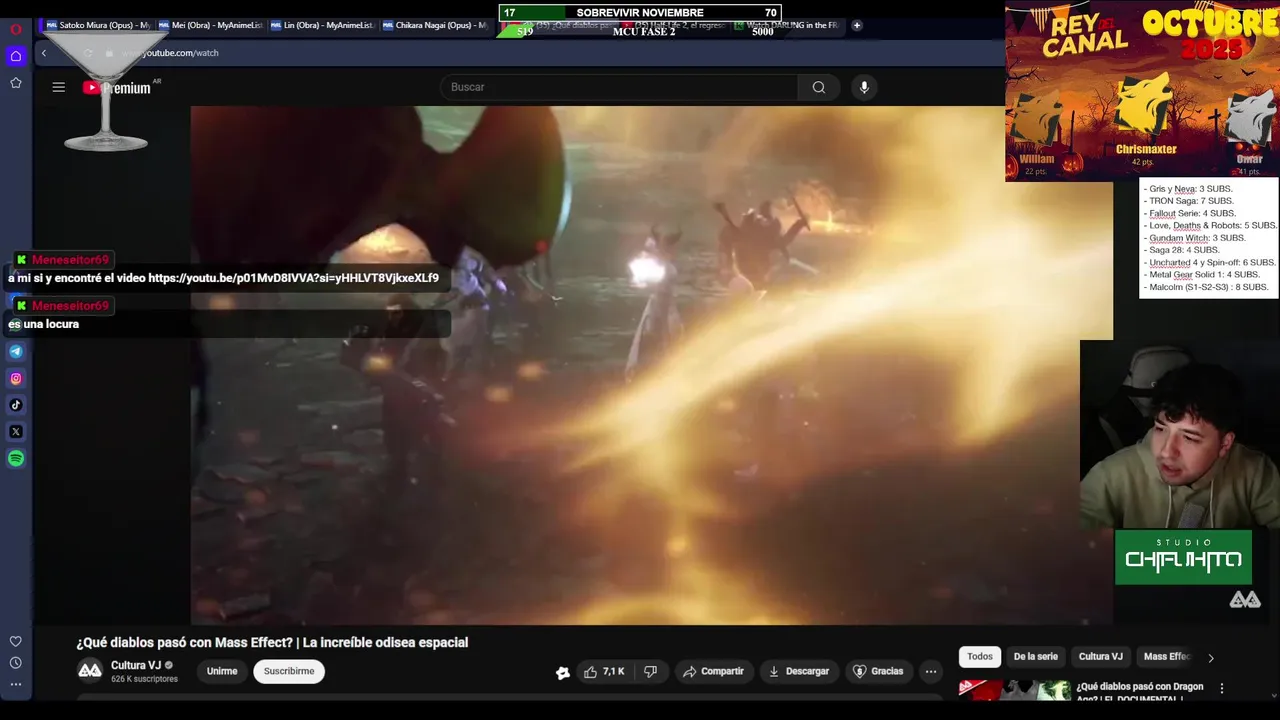Screen dimensions: 1280x720
Task: Click the 626 K suscriptores text
Action: pos(144,680)
